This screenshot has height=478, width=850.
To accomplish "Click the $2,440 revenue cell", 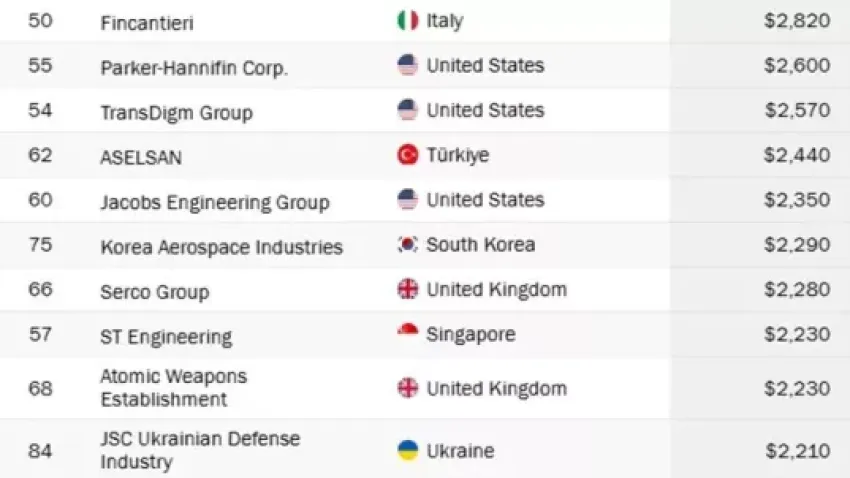I will (x=797, y=155).
